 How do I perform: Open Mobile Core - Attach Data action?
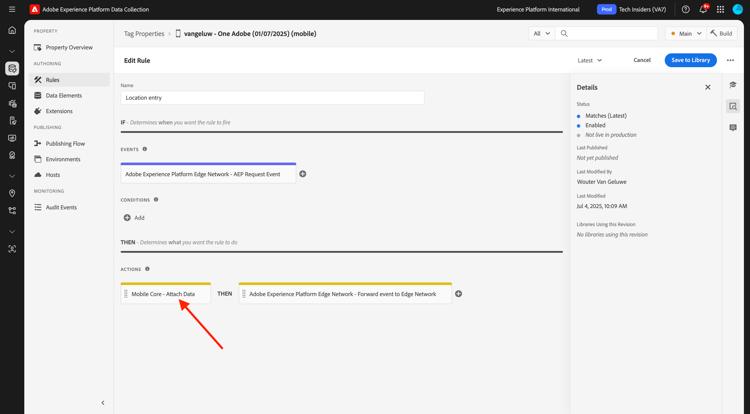(x=165, y=294)
